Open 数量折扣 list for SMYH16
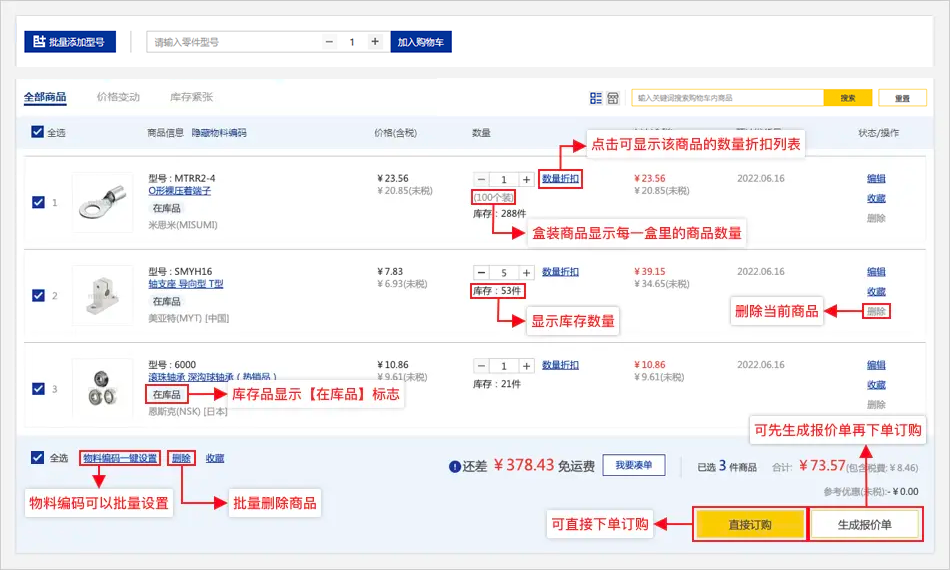 (560, 272)
